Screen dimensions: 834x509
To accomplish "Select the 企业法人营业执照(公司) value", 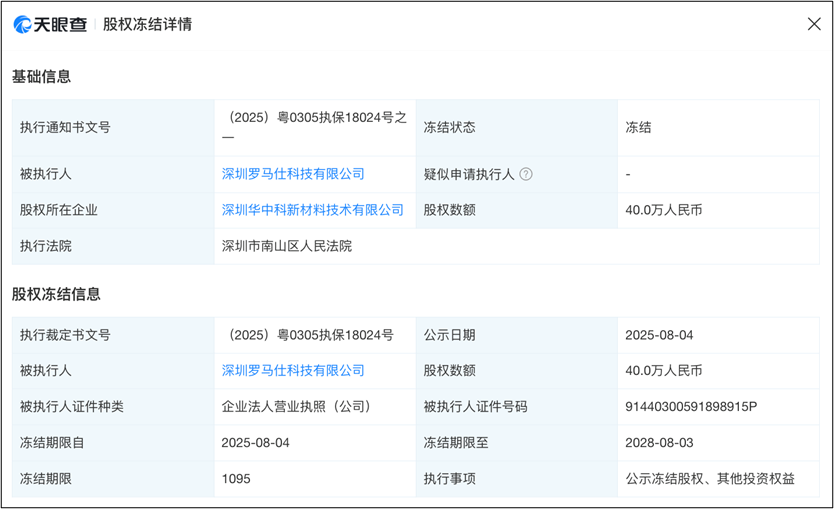I will pyautogui.click(x=296, y=407).
